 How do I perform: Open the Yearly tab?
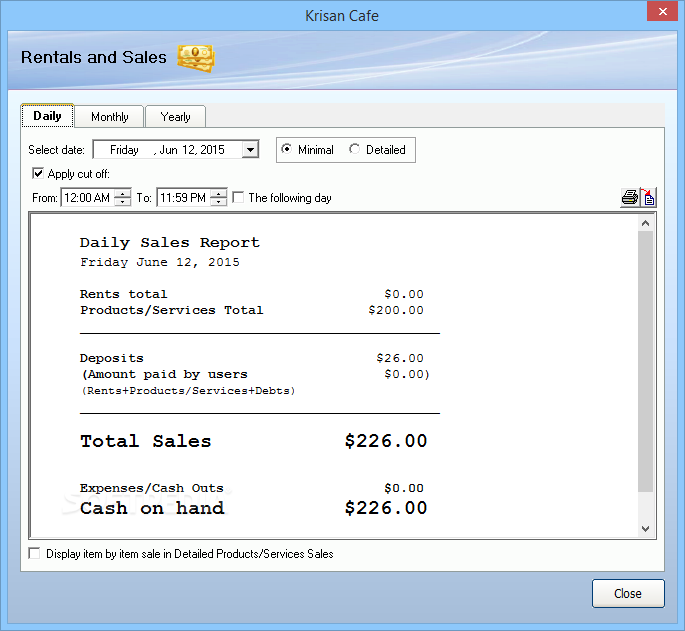[175, 117]
